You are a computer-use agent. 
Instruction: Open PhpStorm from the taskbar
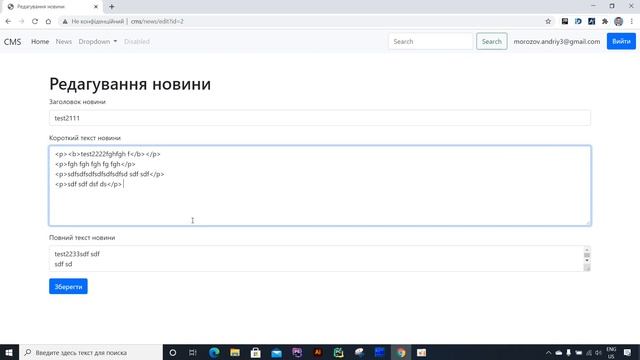(x=297, y=352)
